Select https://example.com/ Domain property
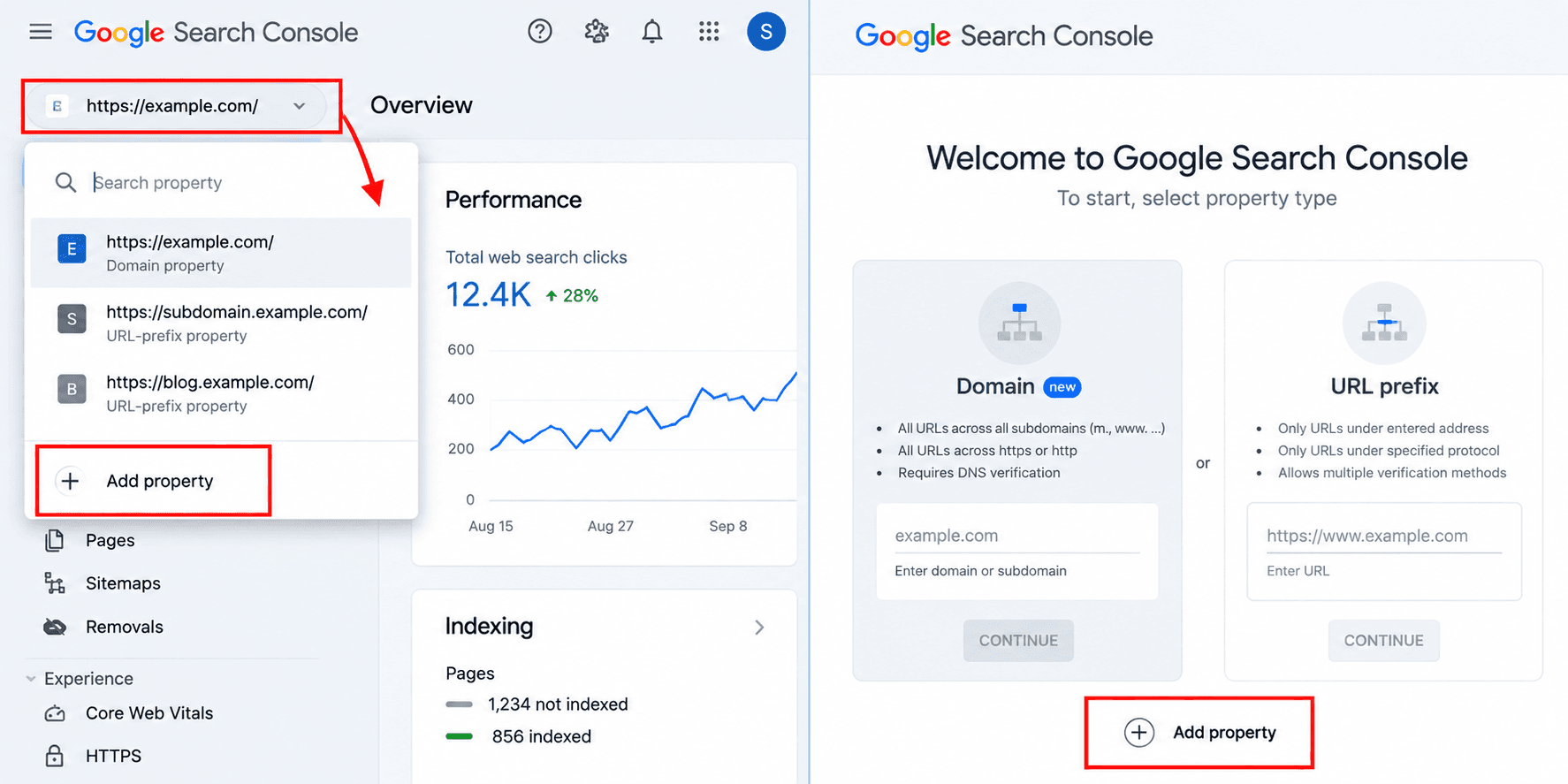This screenshot has width=1568, height=784. 221,253
